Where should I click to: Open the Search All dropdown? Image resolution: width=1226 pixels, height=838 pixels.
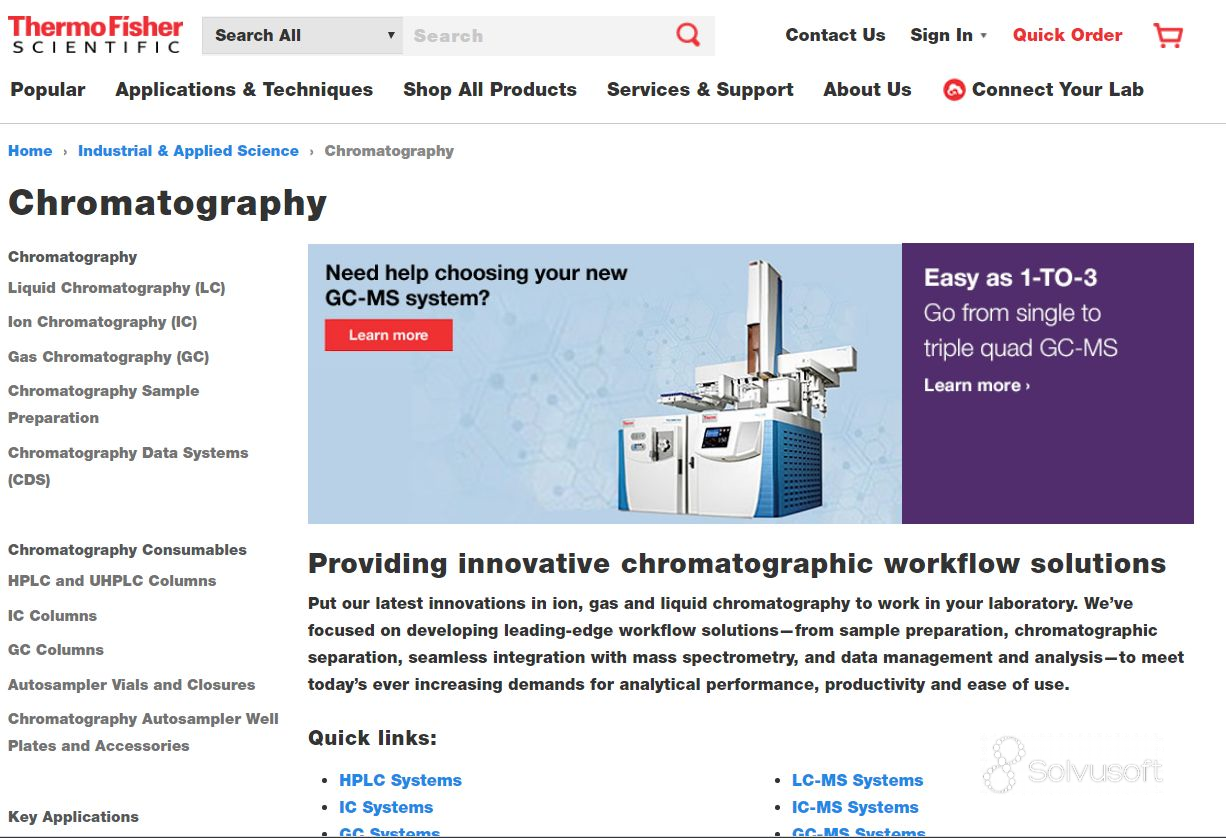pos(302,35)
